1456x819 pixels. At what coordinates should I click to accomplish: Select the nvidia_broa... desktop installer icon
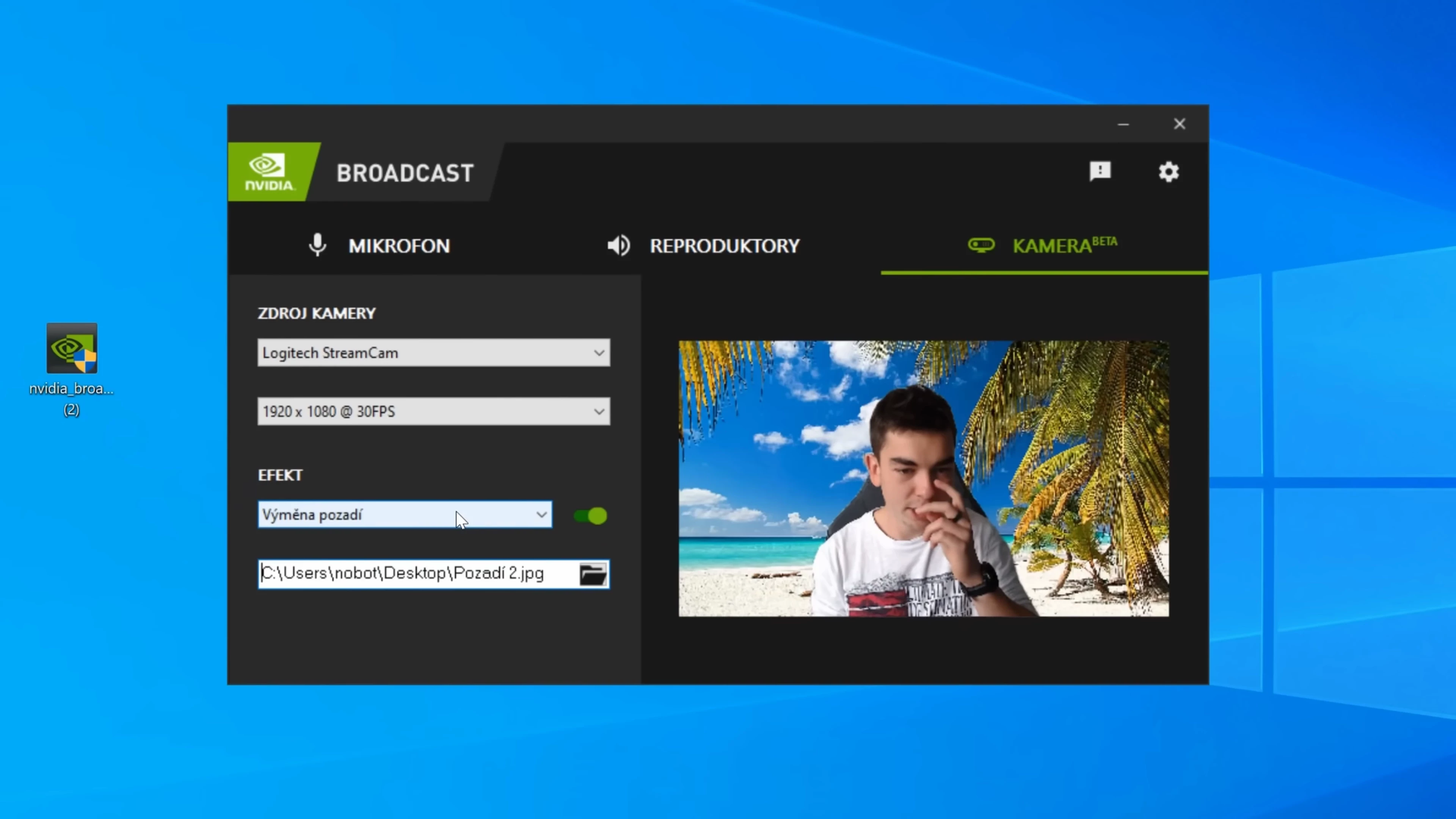[72, 370]
